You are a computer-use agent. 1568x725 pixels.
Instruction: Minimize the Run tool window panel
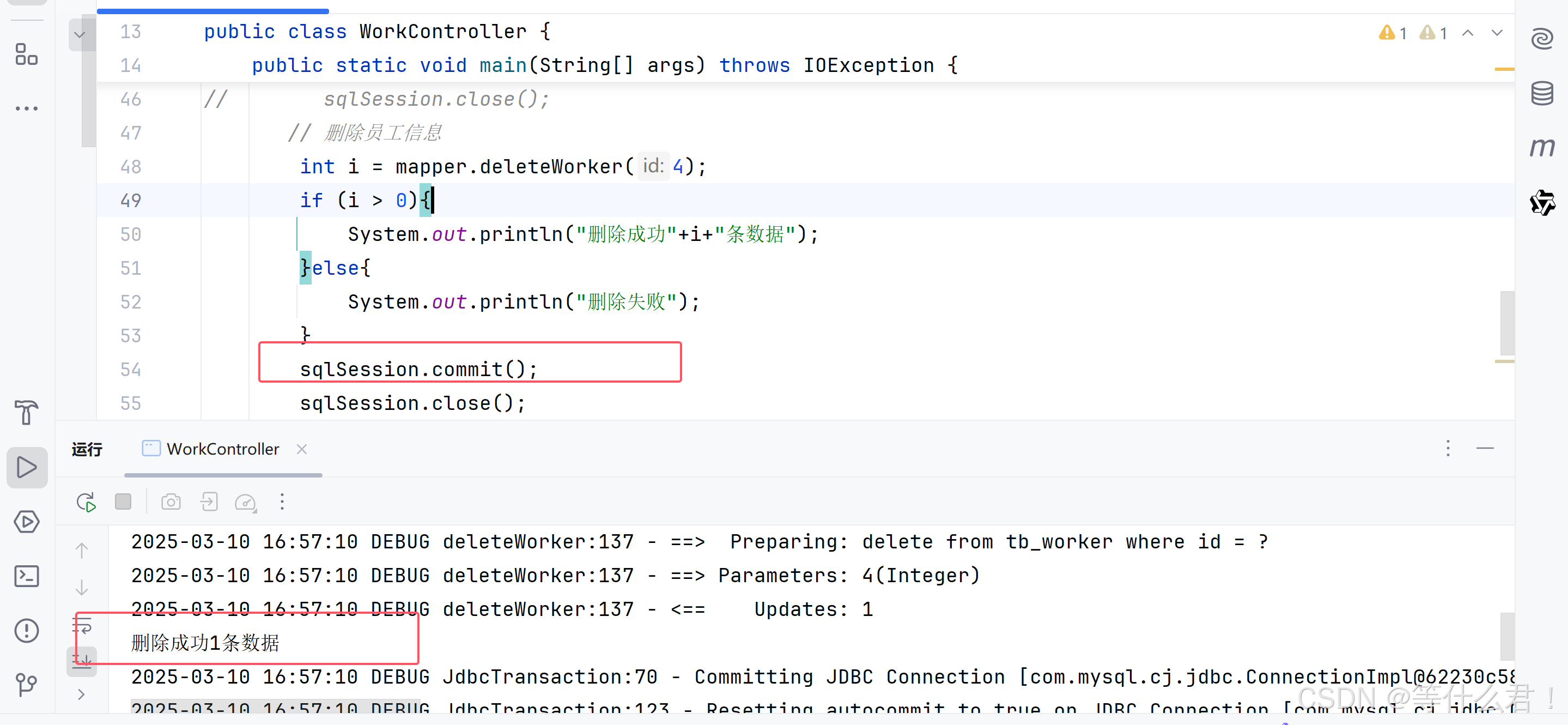point(1485,449)
